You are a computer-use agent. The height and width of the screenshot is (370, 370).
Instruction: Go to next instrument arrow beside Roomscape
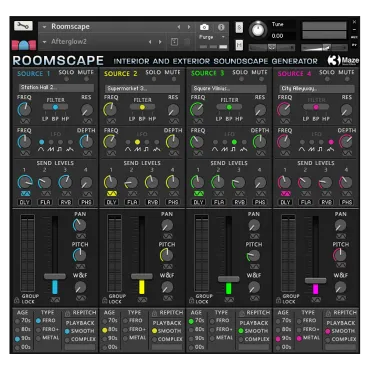[189, 27]
